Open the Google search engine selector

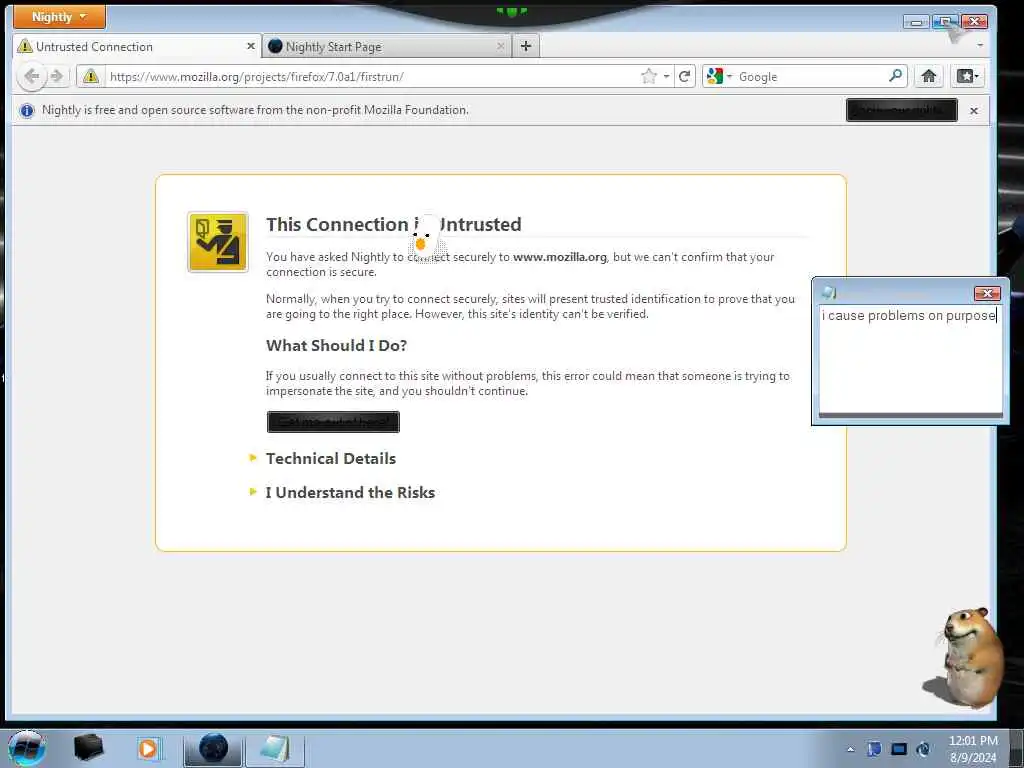[719, 76]
